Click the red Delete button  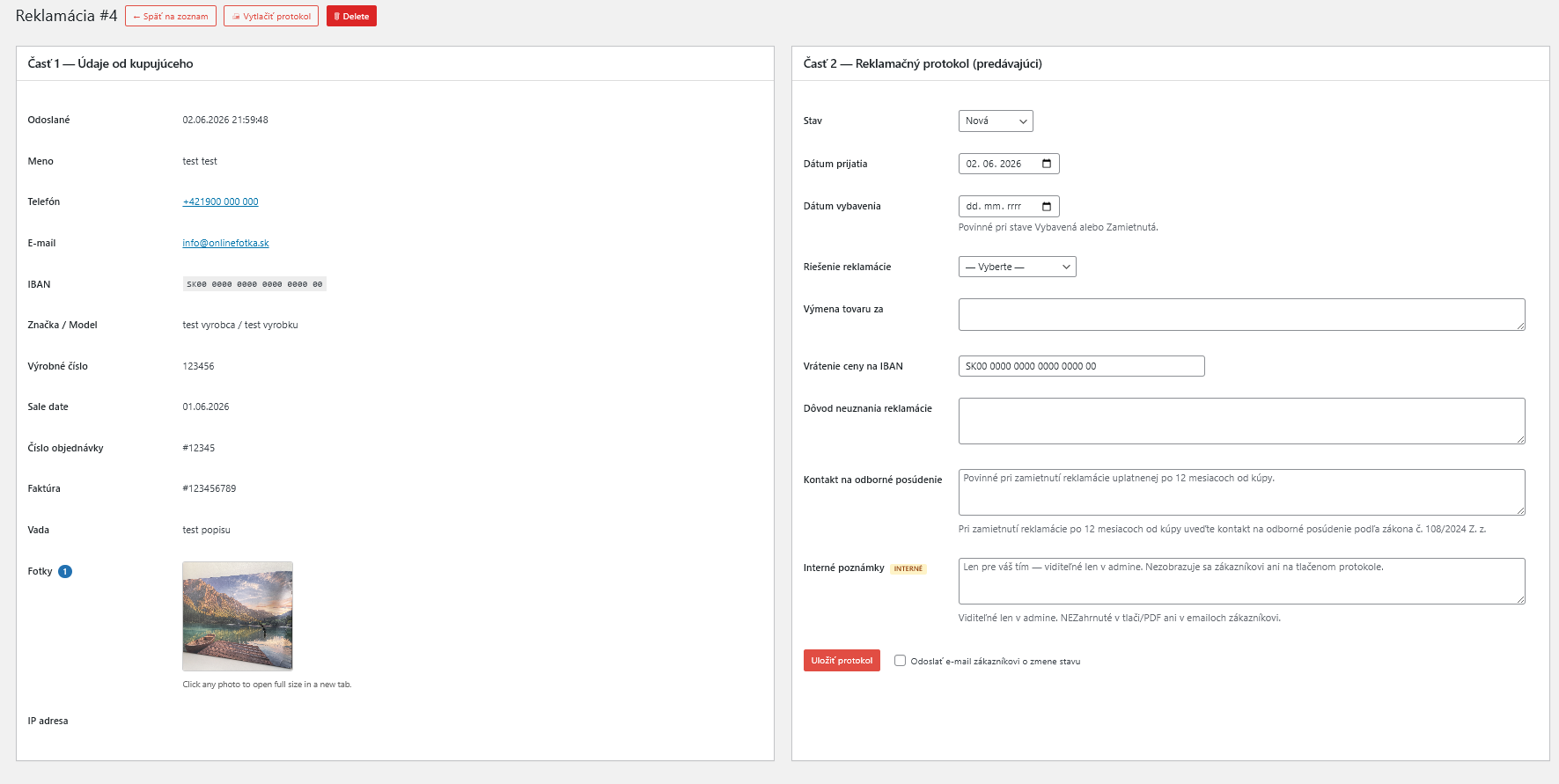pos(351,16)
